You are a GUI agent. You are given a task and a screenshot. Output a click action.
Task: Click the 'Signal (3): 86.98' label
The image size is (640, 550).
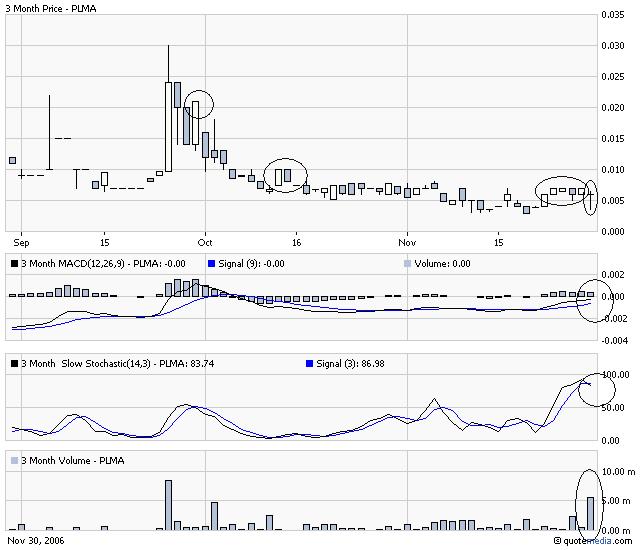tap(351, 364)
